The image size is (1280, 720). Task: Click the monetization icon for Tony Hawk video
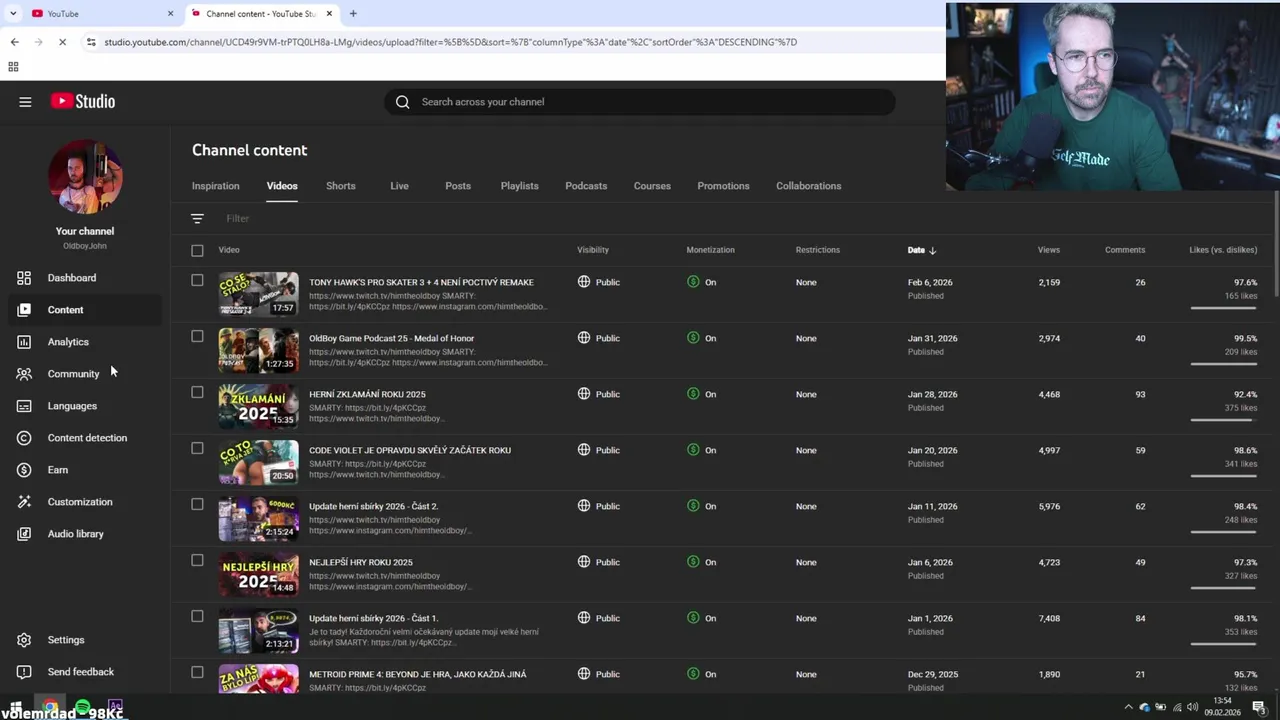point(693,282)
